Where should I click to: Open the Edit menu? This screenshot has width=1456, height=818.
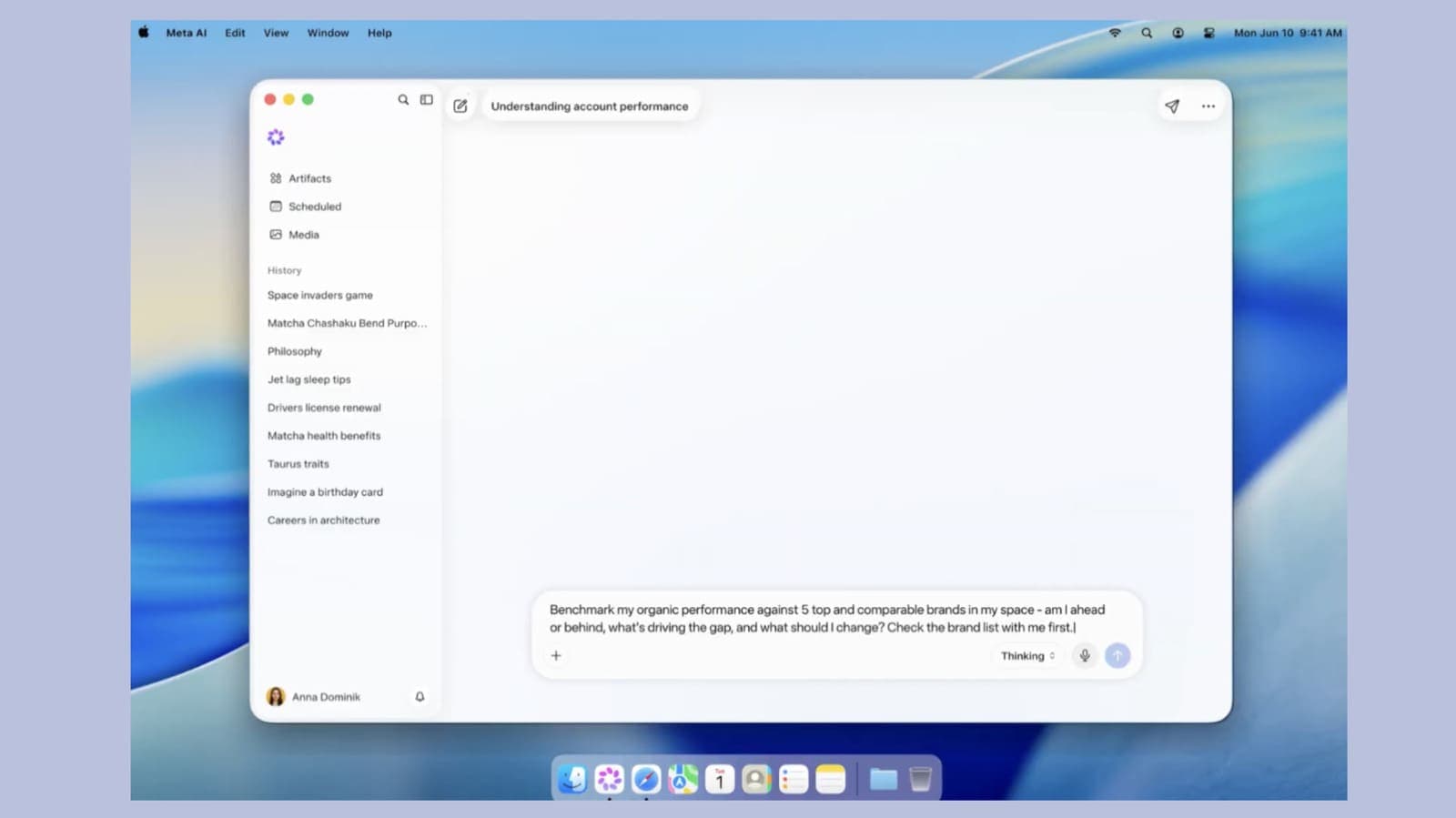[235, 33]
